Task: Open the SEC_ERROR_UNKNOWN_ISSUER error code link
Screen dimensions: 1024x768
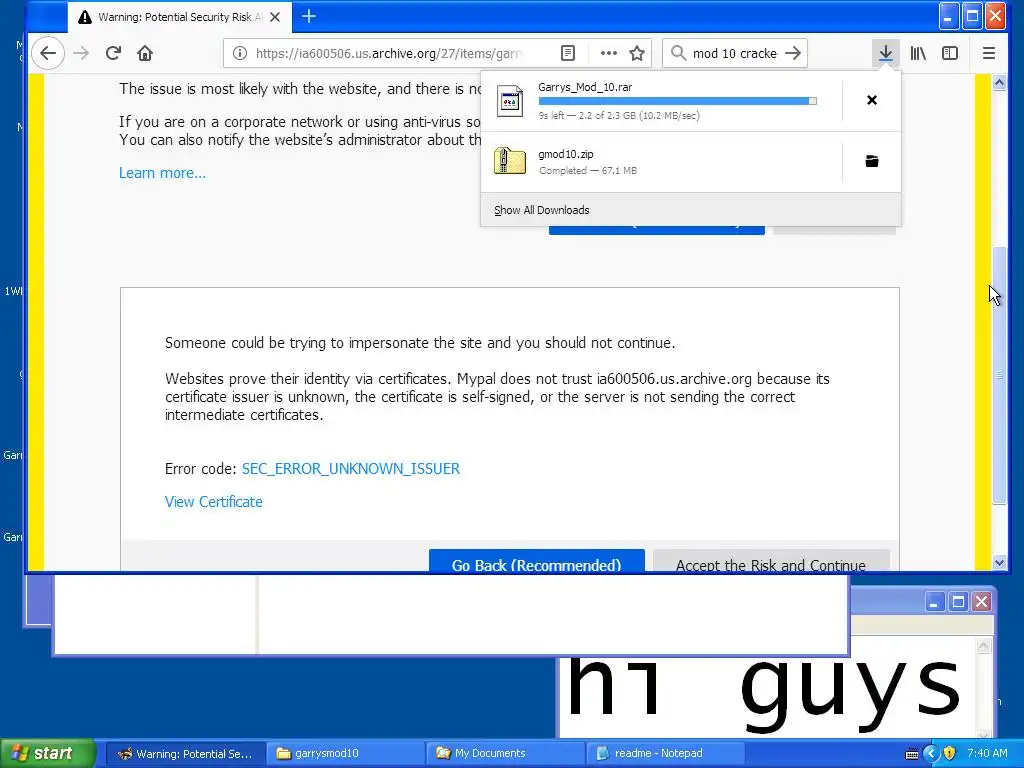Action: pyautogui.click(x=351, y=469)
